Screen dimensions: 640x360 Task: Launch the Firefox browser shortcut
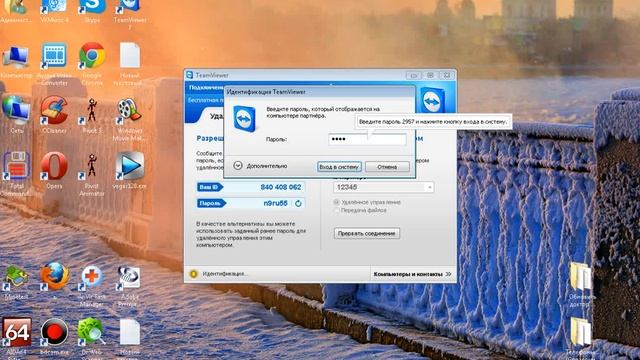click(54, 276)
